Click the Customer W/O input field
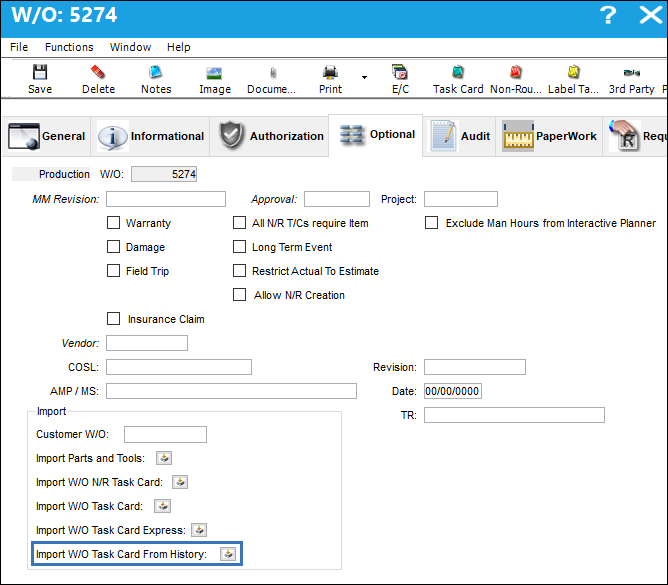 click(165, 435)
